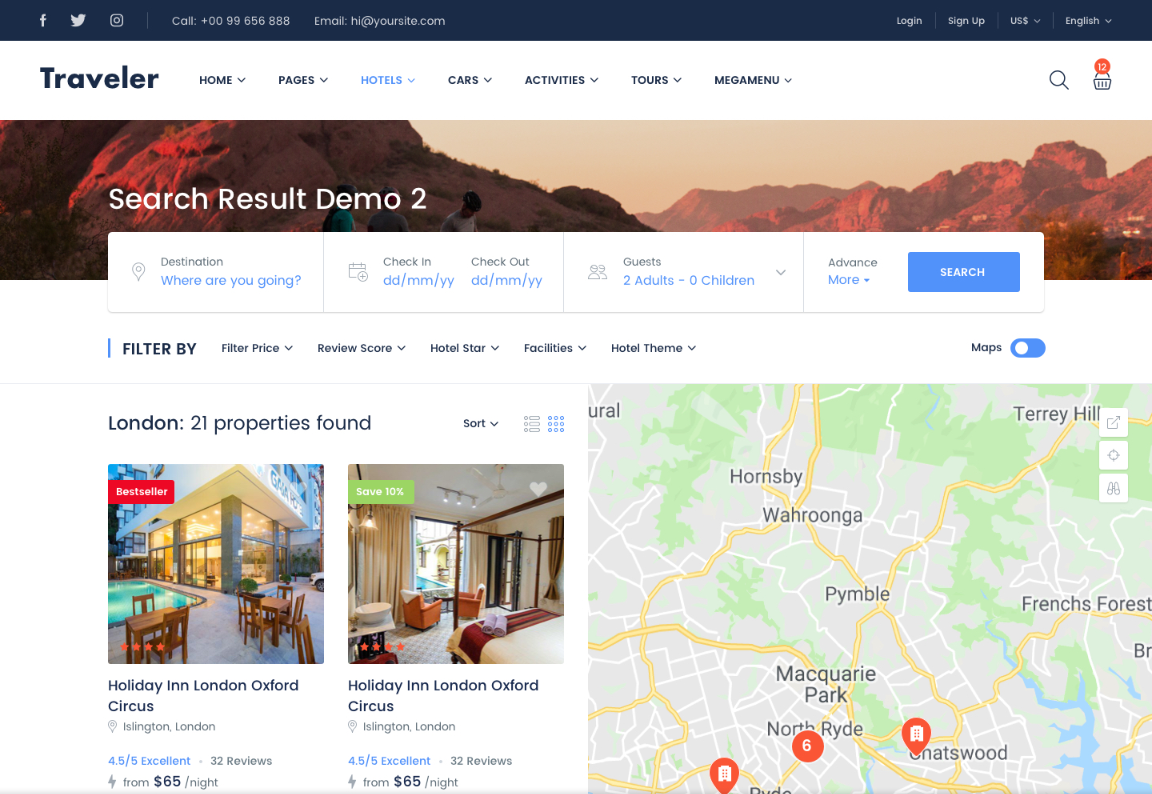Click the Sign Up link
Viewport: 1152px width, 794px height.
pyautogui.click(x=966, y=20)
